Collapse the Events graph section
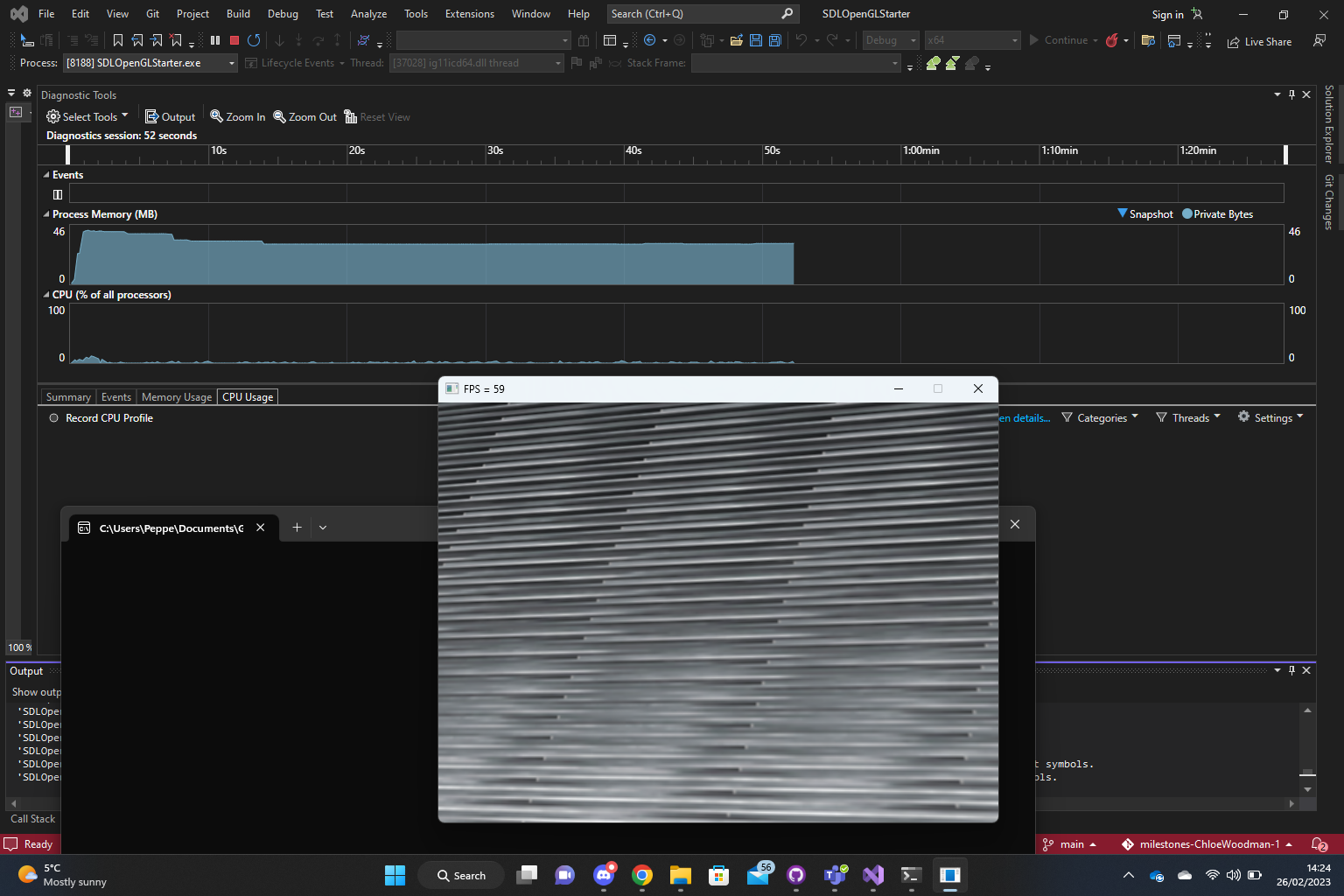The height and width of the screenshot is (896, 1344). tap(46, 175)
